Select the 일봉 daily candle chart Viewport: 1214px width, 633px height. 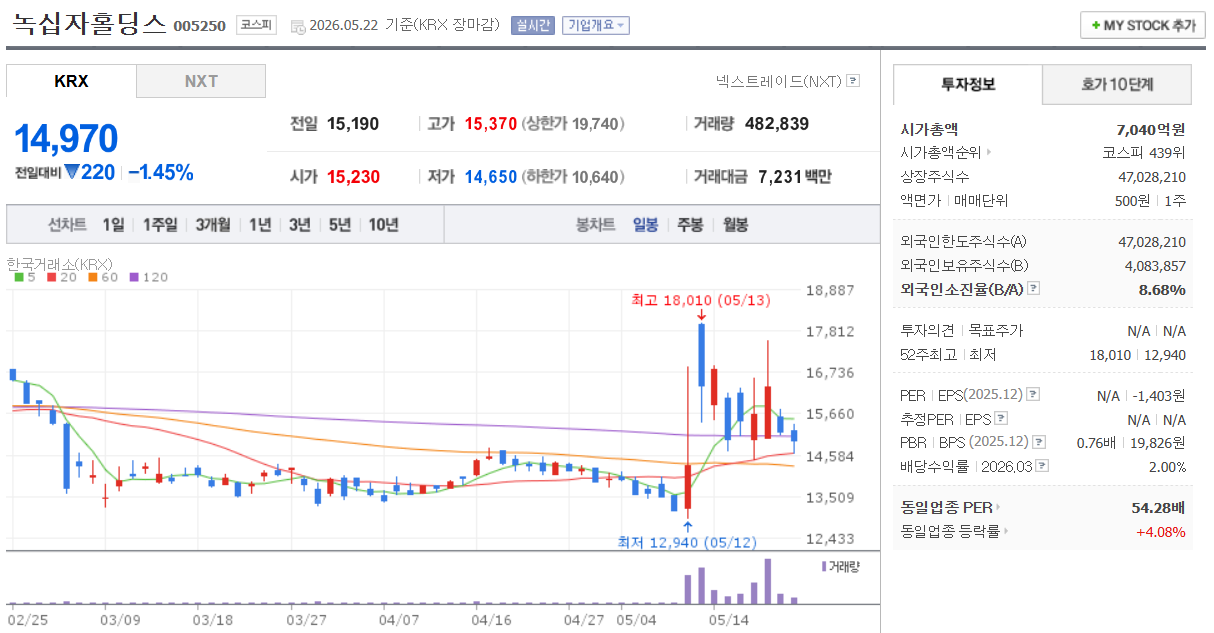646,224
